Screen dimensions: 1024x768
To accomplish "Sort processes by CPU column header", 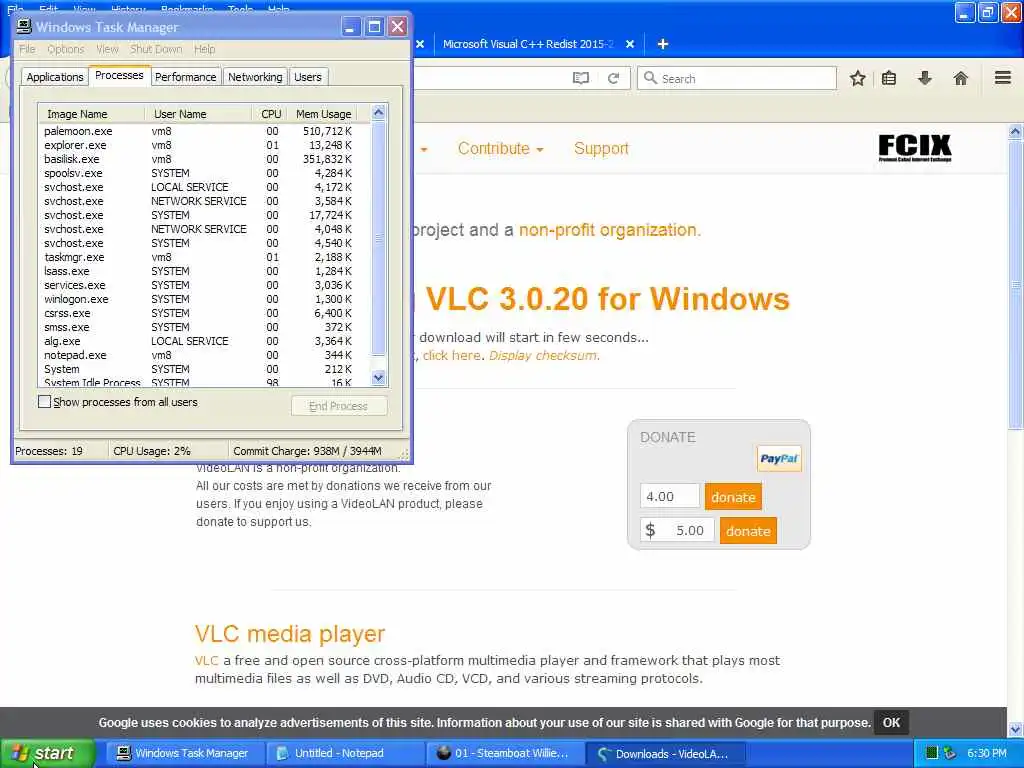I will pos(270,114).
